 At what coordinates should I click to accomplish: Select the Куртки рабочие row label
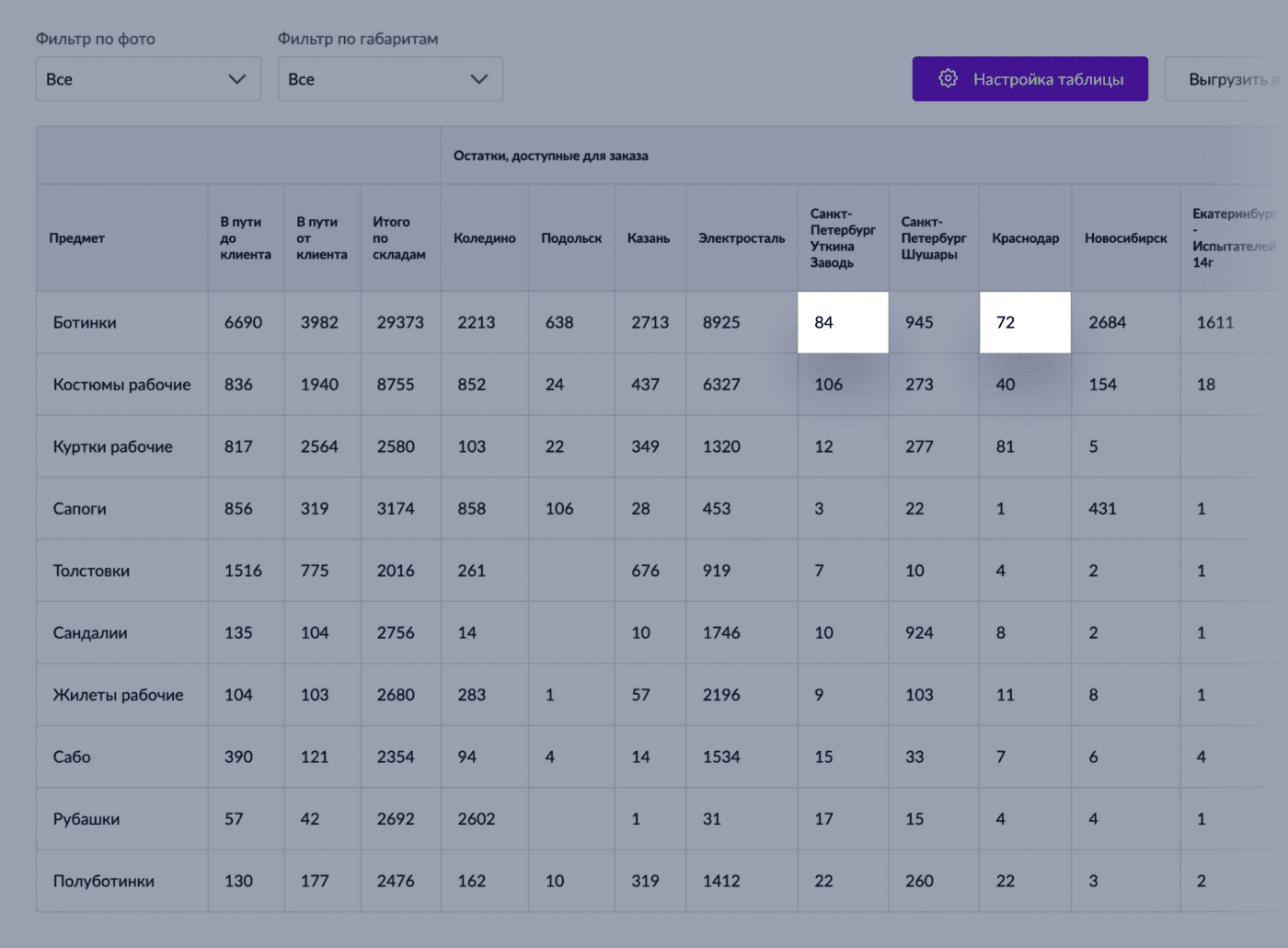[112, 446]
